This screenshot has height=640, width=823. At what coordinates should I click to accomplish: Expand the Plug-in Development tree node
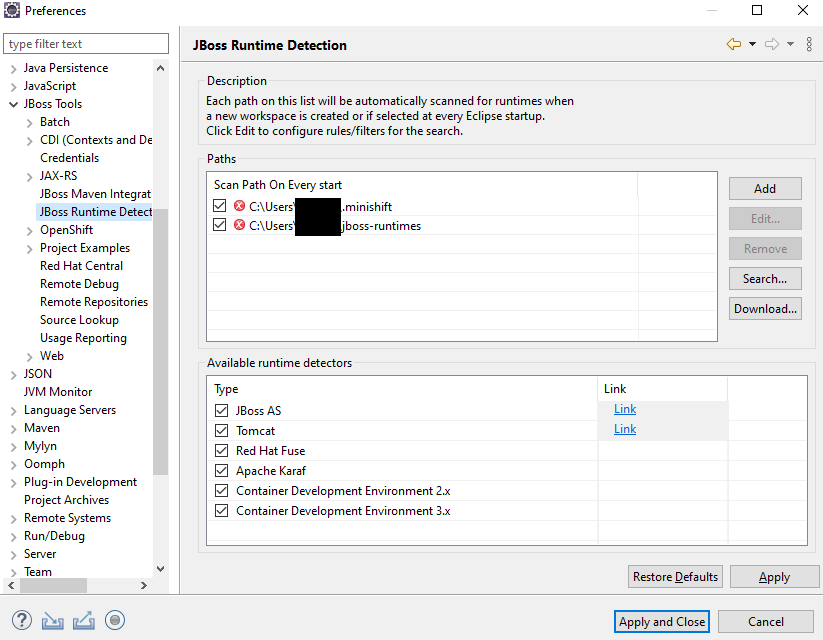click(14, 483)
